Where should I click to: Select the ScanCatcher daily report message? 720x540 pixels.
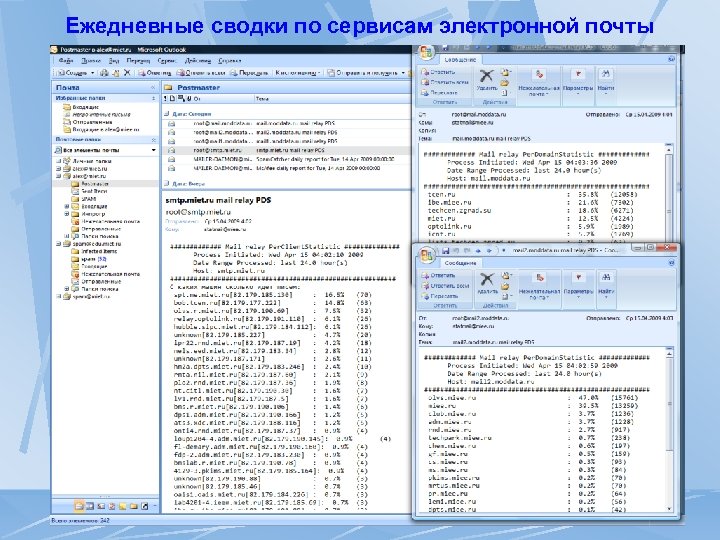coord(287,159)
